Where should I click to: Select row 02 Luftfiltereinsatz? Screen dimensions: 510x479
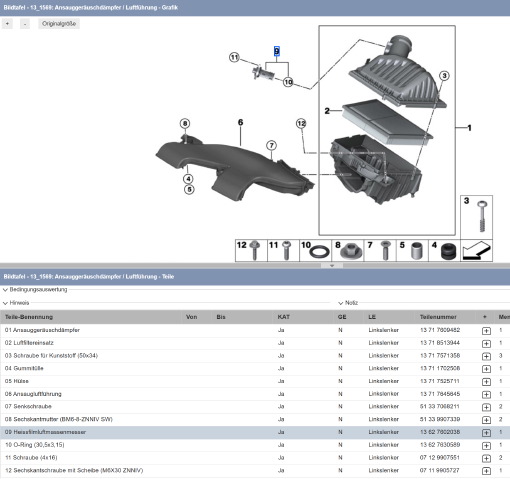(x=255, y=343)
